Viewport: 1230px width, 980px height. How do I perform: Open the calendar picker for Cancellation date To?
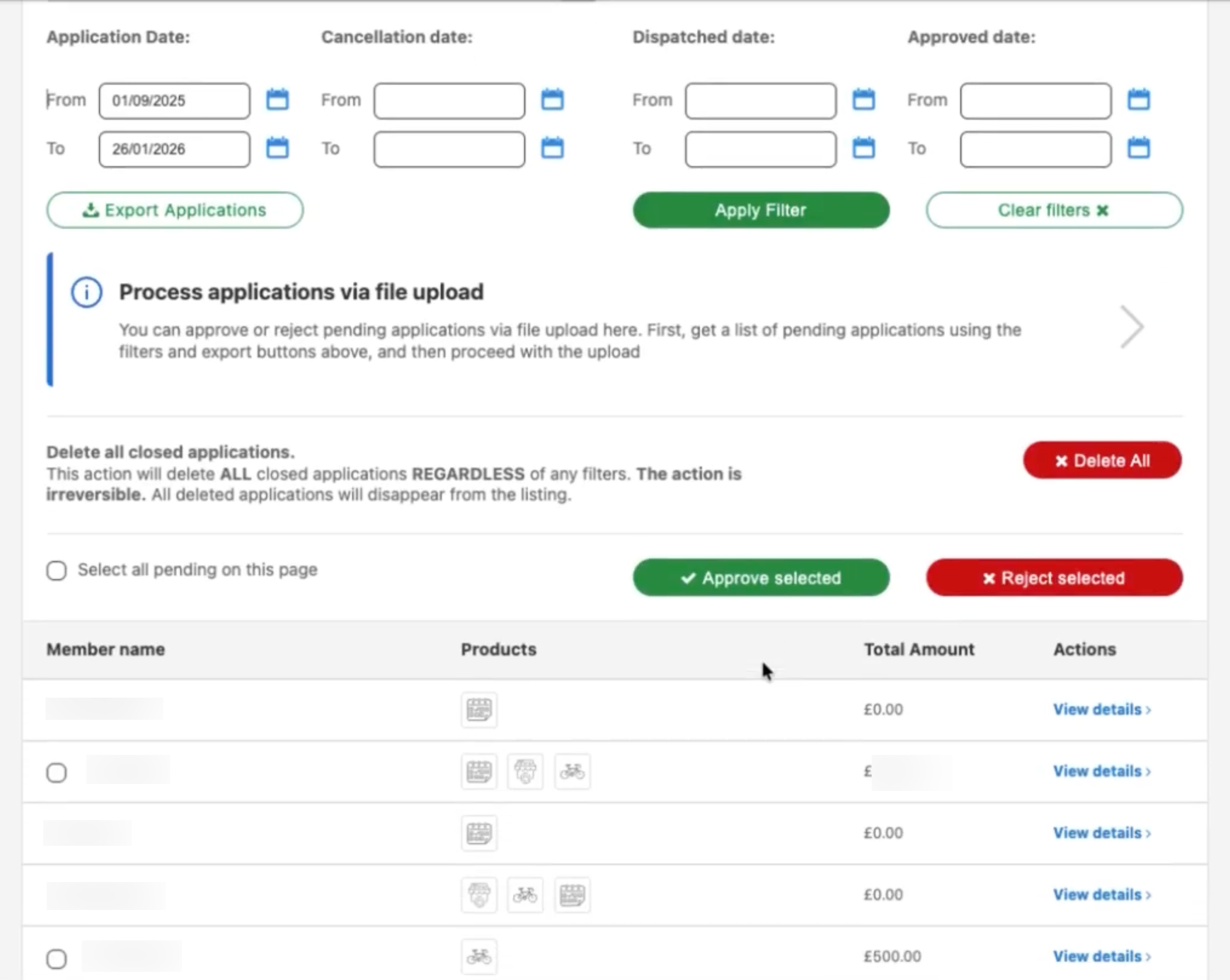point(553,149)
